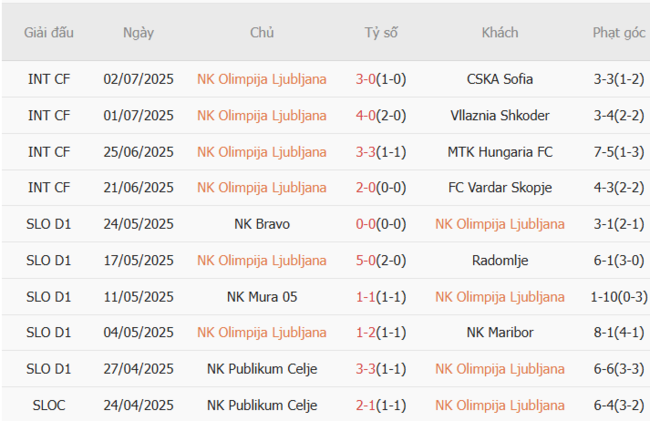Select the "Chủ" column header

(x=262, y=32)
